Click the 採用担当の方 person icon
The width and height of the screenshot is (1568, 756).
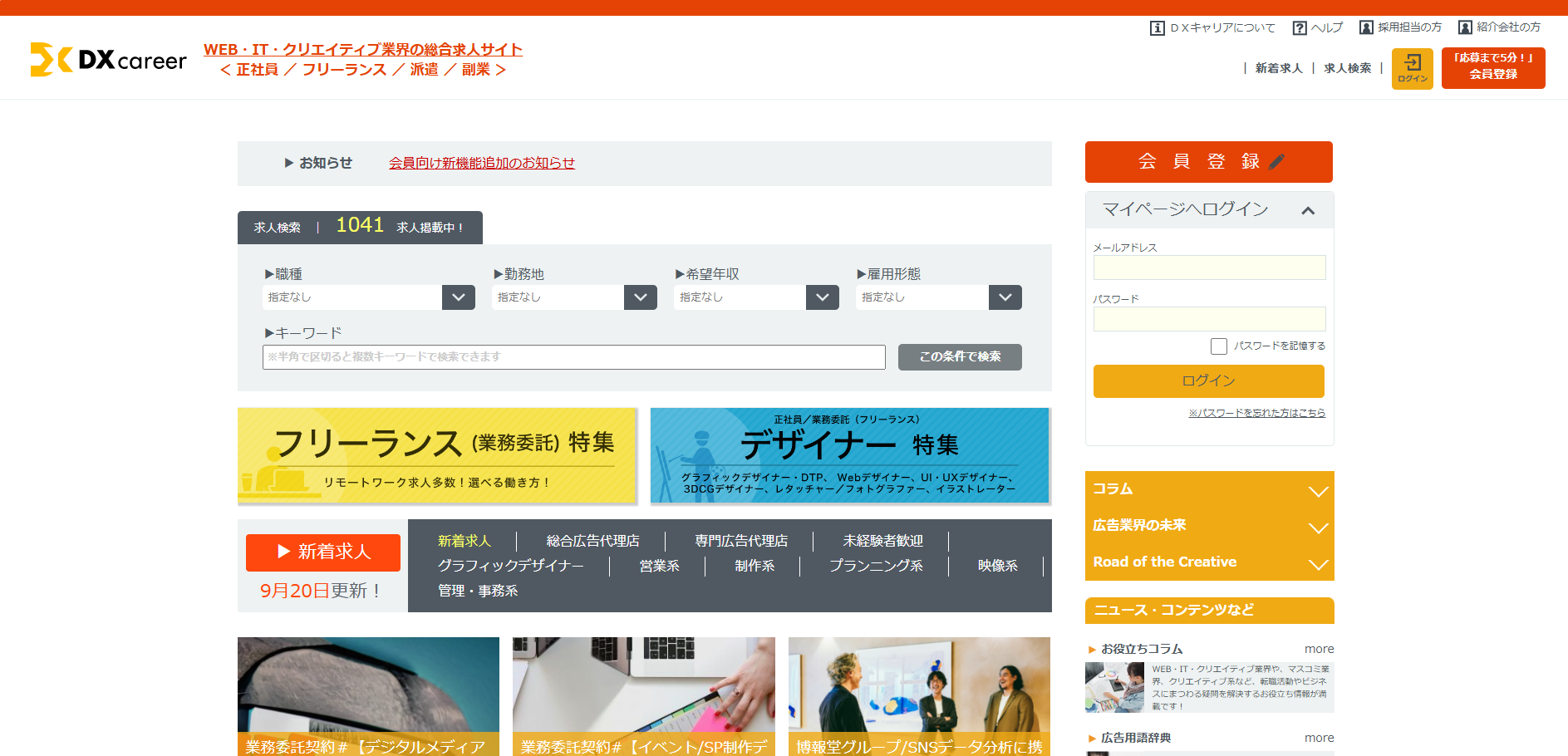pyautogui.click(x=1366, y=27)
